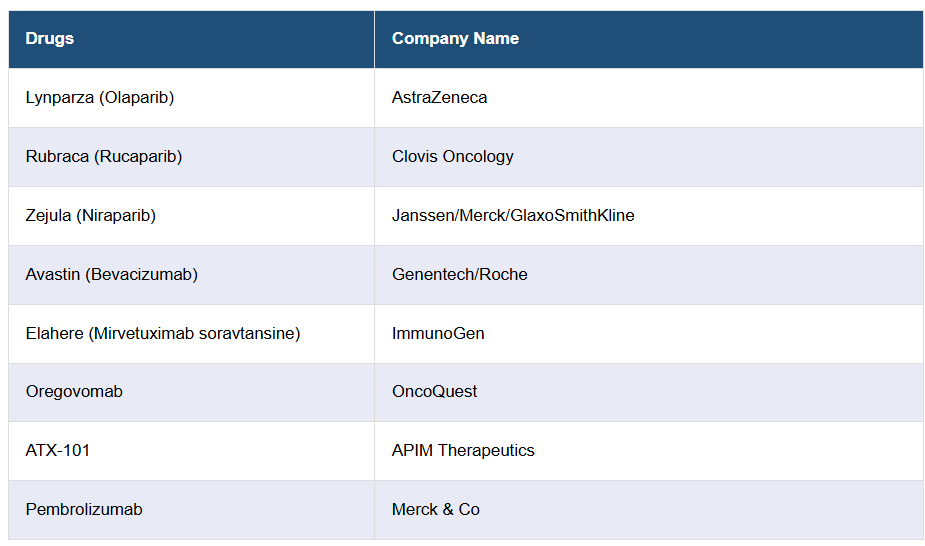Image resolution: width=925 pixels, height=546 pixels.
Task: Click the Drugs column header
Action: 50,39
